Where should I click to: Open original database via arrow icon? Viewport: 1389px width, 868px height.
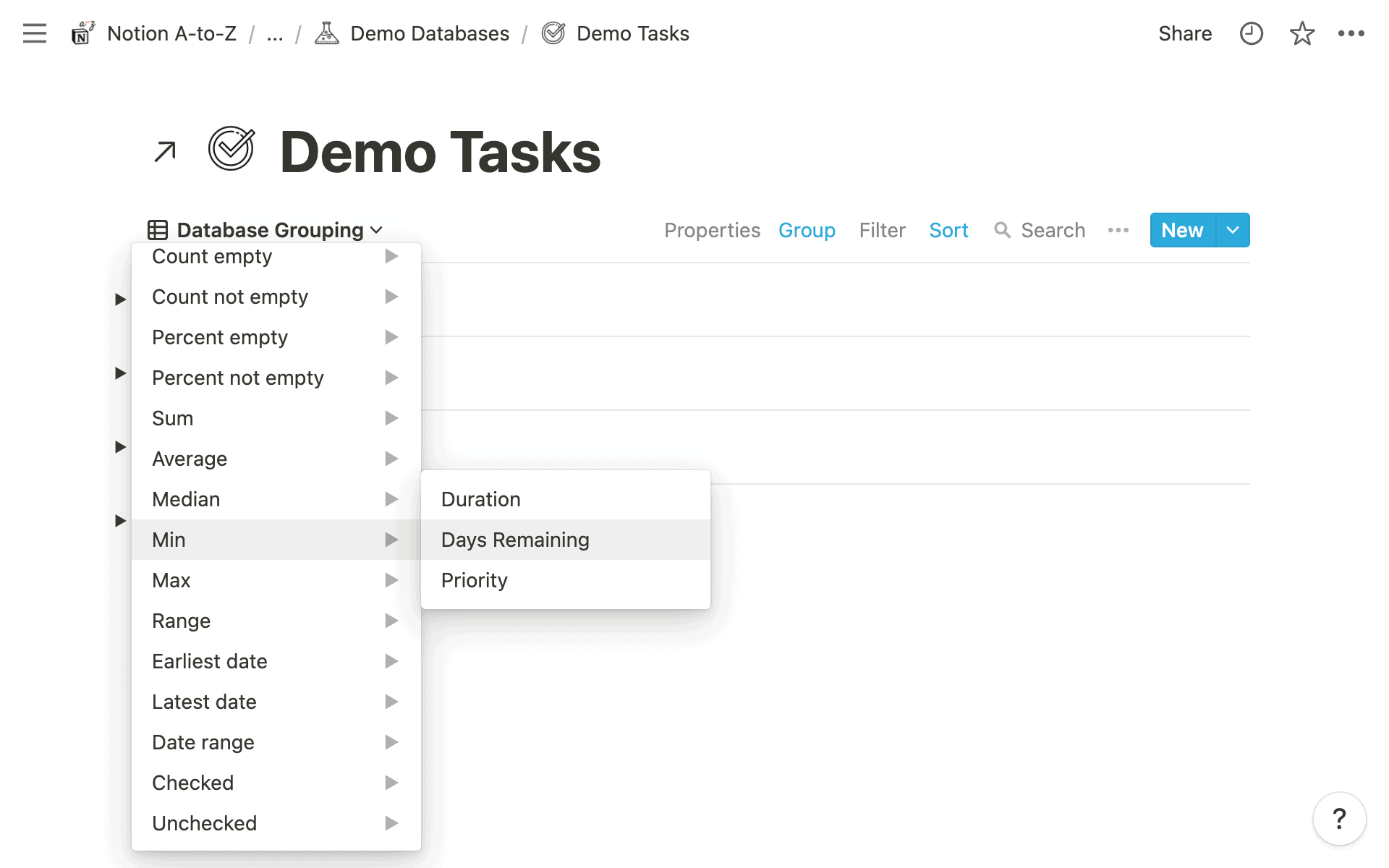pos(165,152)
